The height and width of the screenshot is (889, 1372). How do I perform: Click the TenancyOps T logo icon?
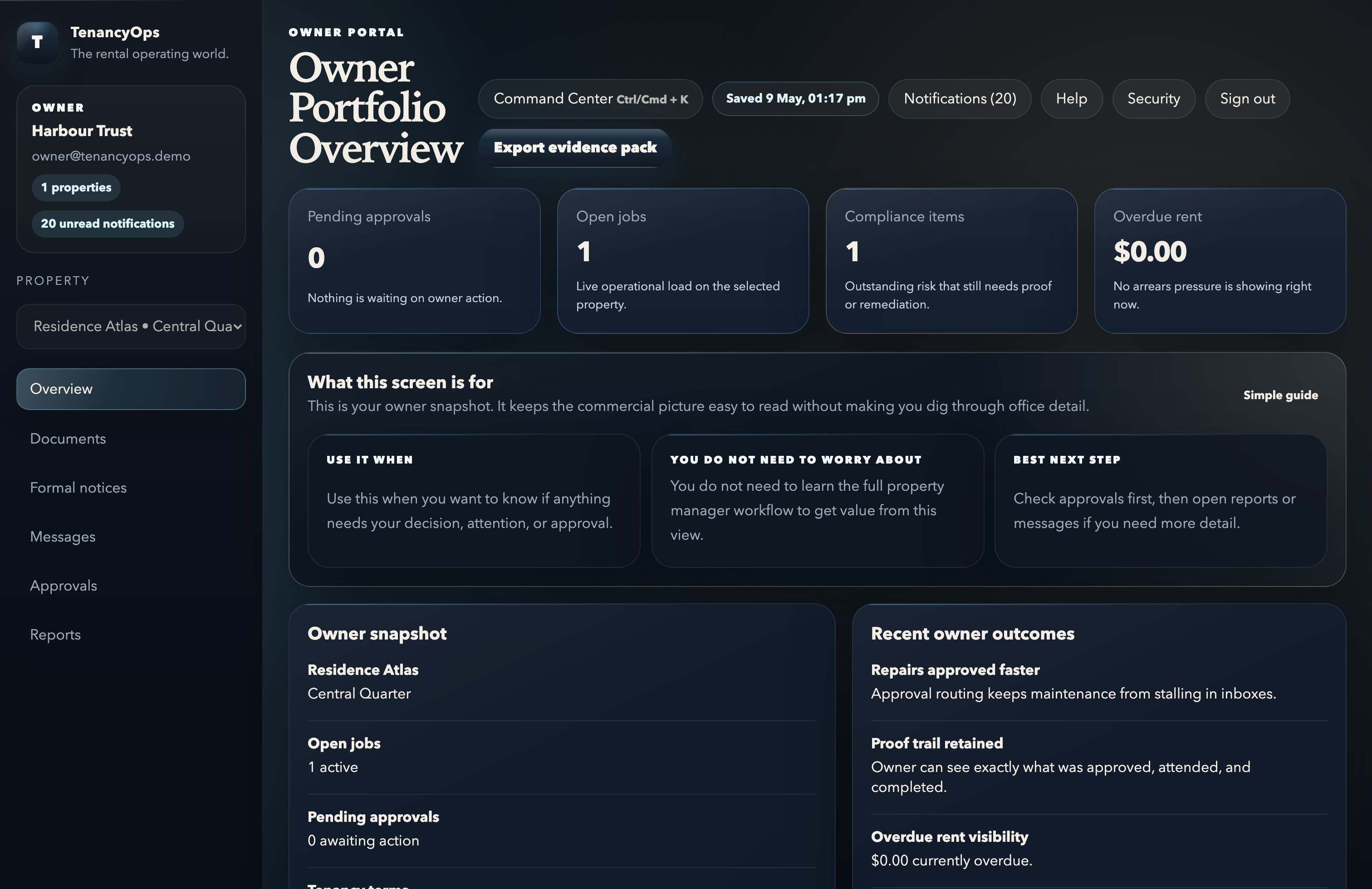coord(38,42)
